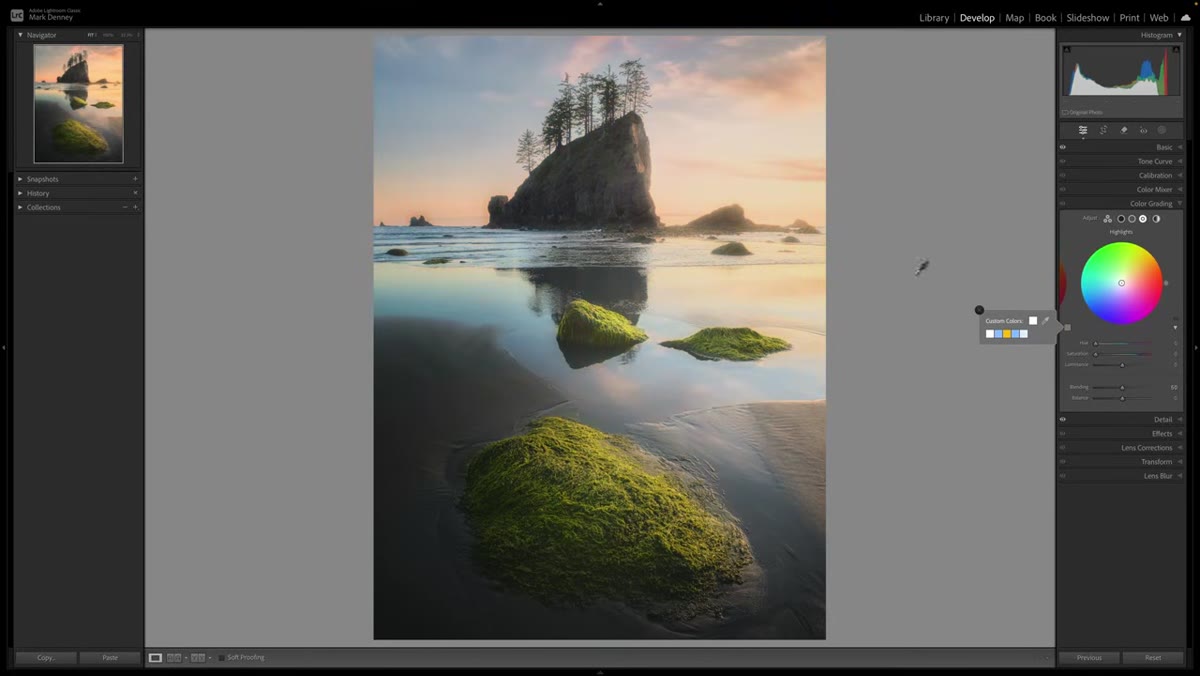Toggle the Tone Curve panel visibility eye
This screenshot has height=676, width=1200.
click(1063, 161)
